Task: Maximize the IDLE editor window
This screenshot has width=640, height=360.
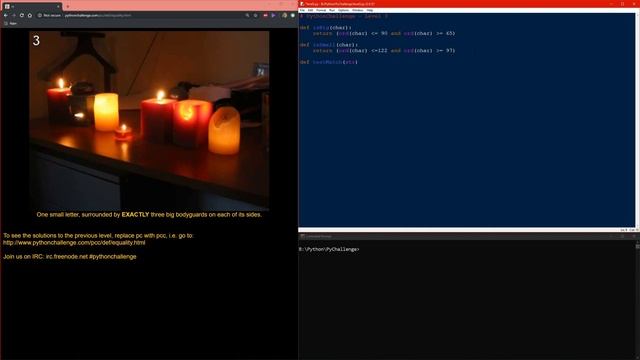Action: [622, 4]
